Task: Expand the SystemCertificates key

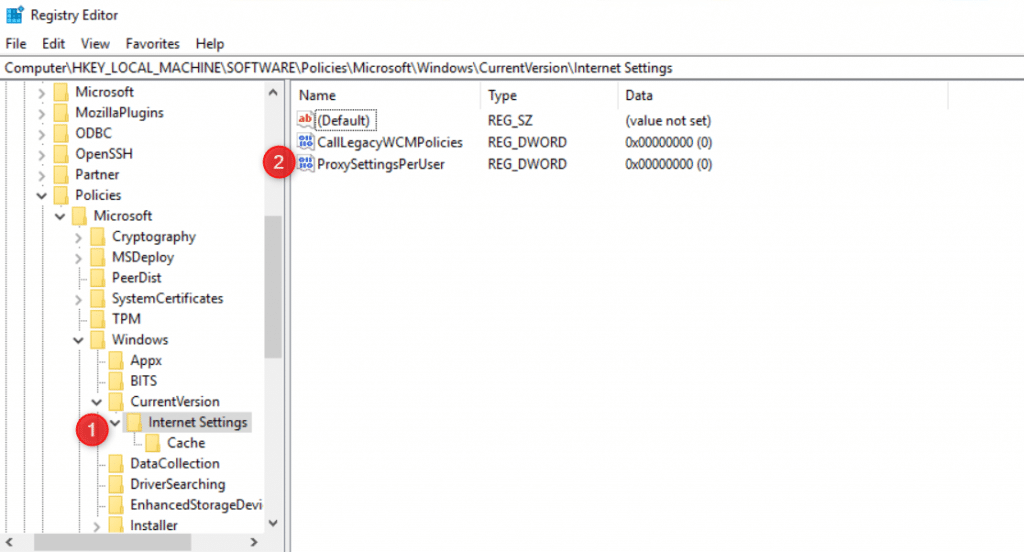Action: (78, 299)
